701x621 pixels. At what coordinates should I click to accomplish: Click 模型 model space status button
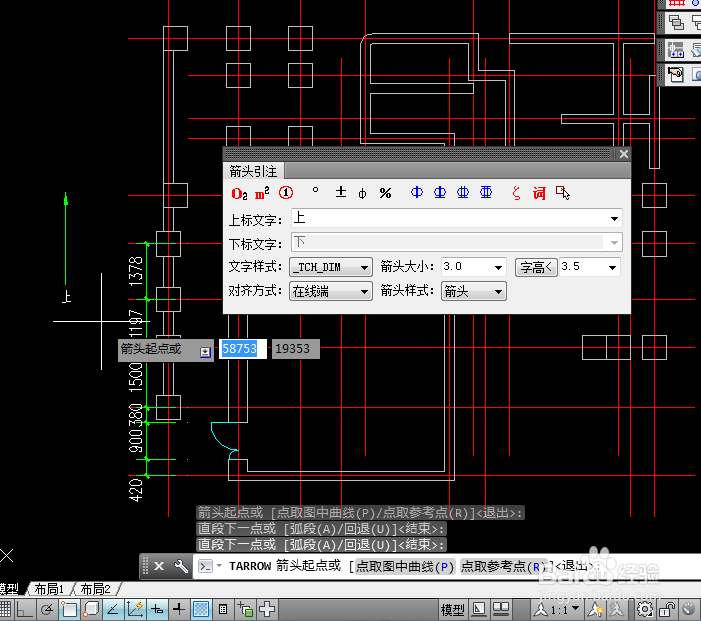[x=452, y=610]
